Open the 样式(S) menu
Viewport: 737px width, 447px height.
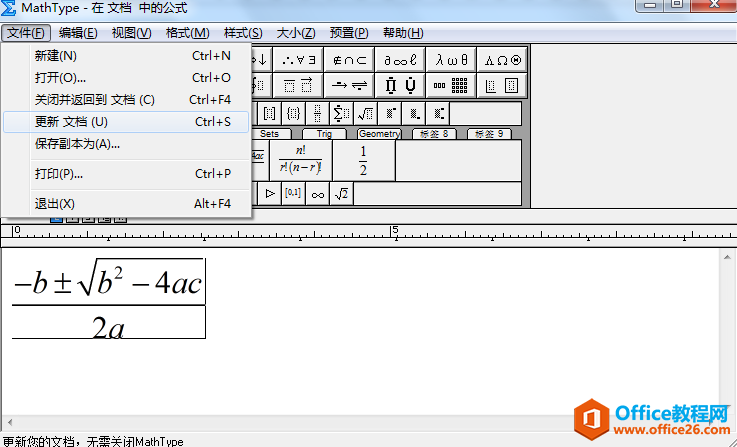tap(243, 33)
